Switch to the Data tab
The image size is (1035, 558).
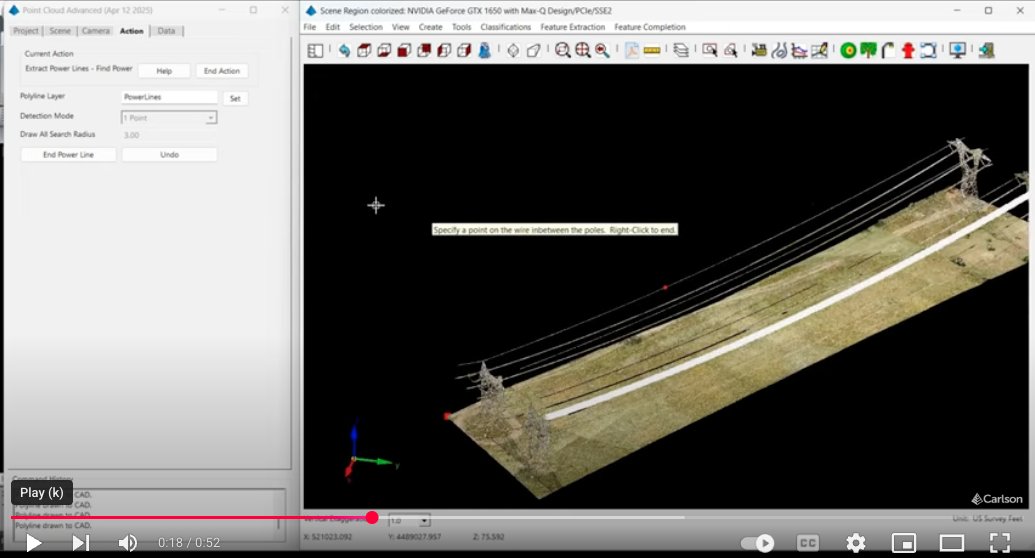(166, 31)
